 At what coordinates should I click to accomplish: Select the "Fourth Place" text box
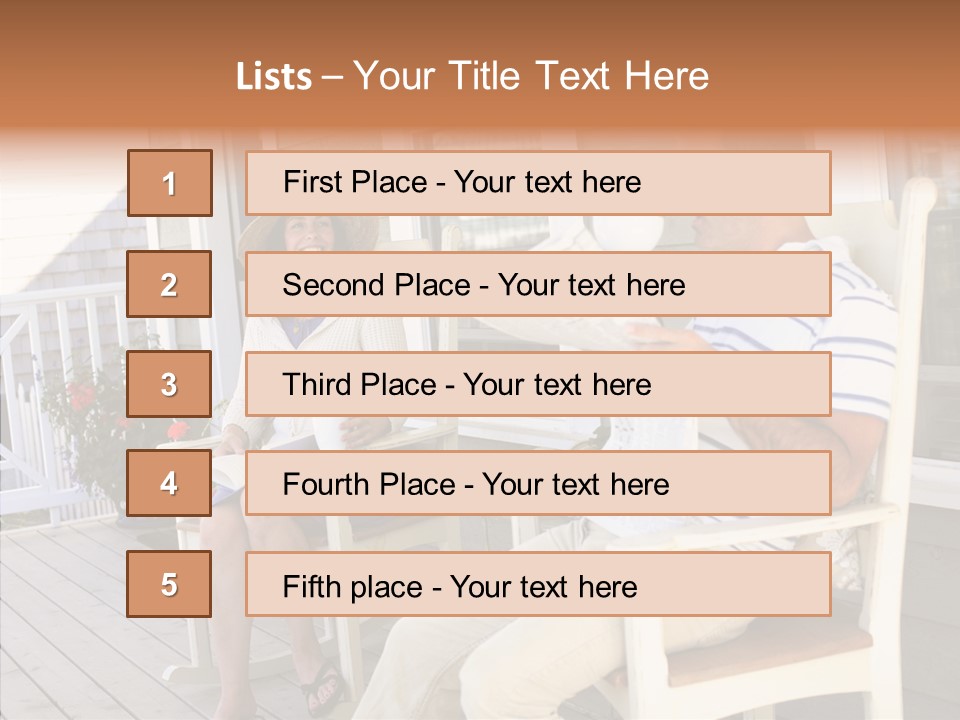[x=538, y=484]
